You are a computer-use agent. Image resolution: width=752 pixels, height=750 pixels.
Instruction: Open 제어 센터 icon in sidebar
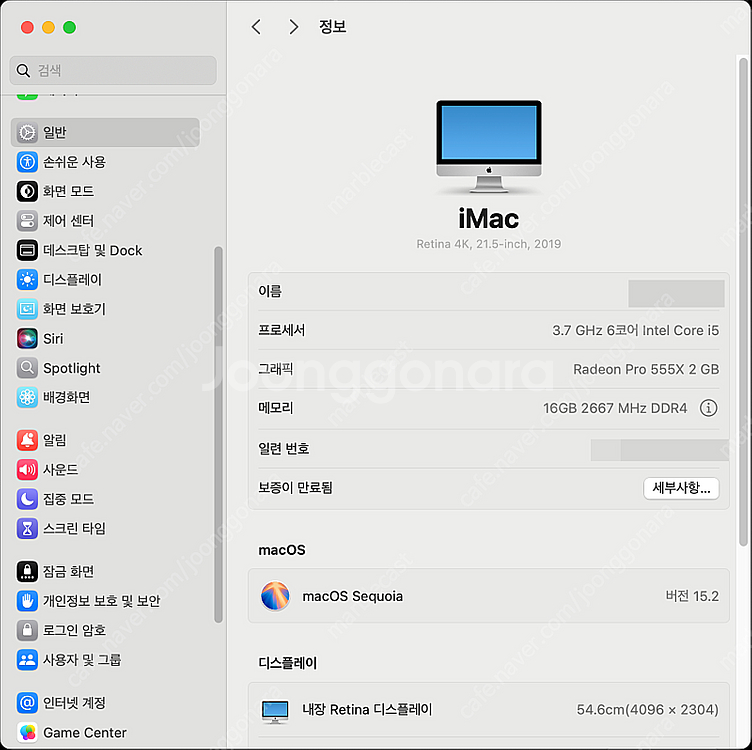(27, 221)
